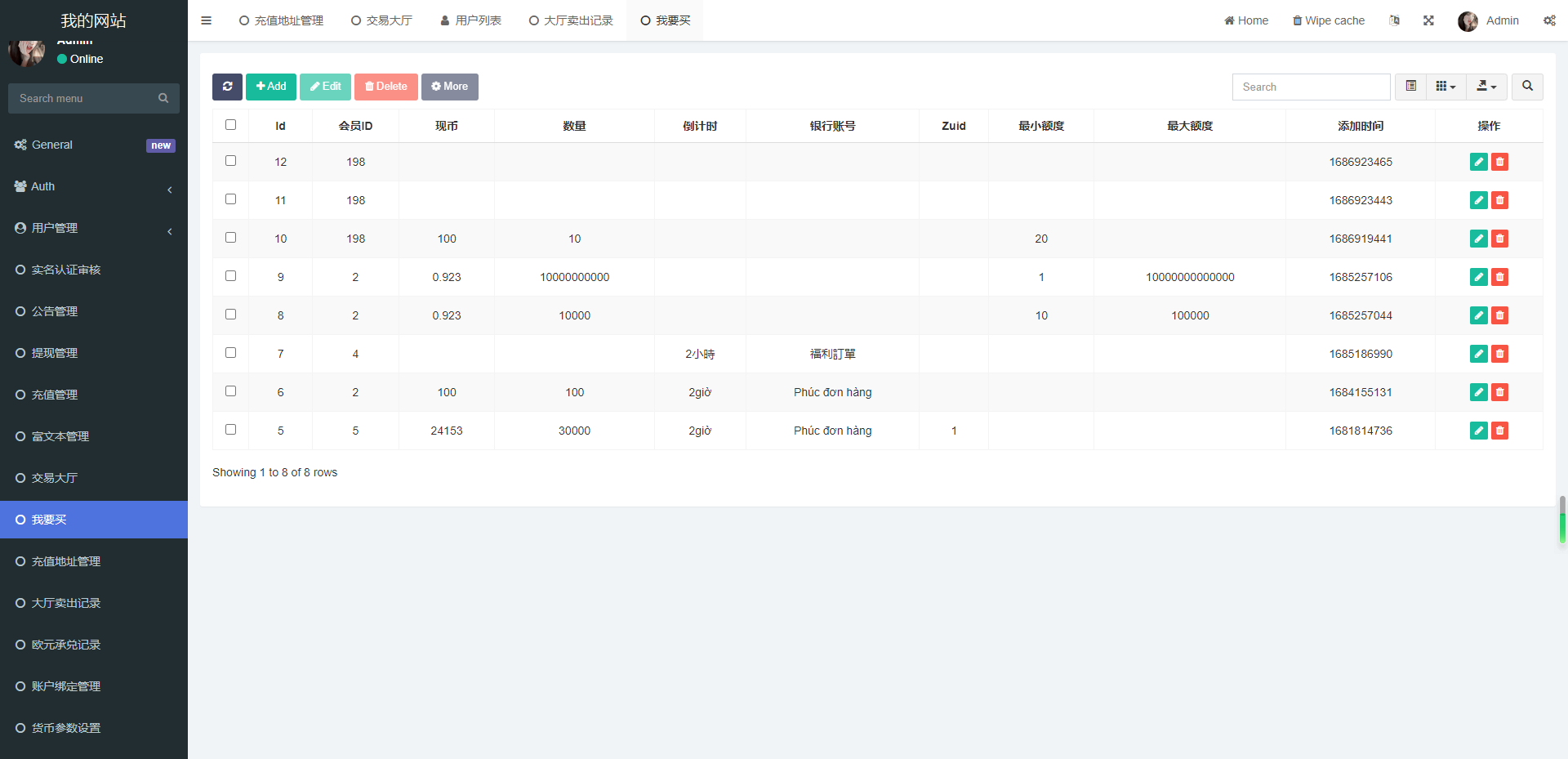Open the language switch icon in the top bar
1568x759 pixels.
coord(1395,20)
